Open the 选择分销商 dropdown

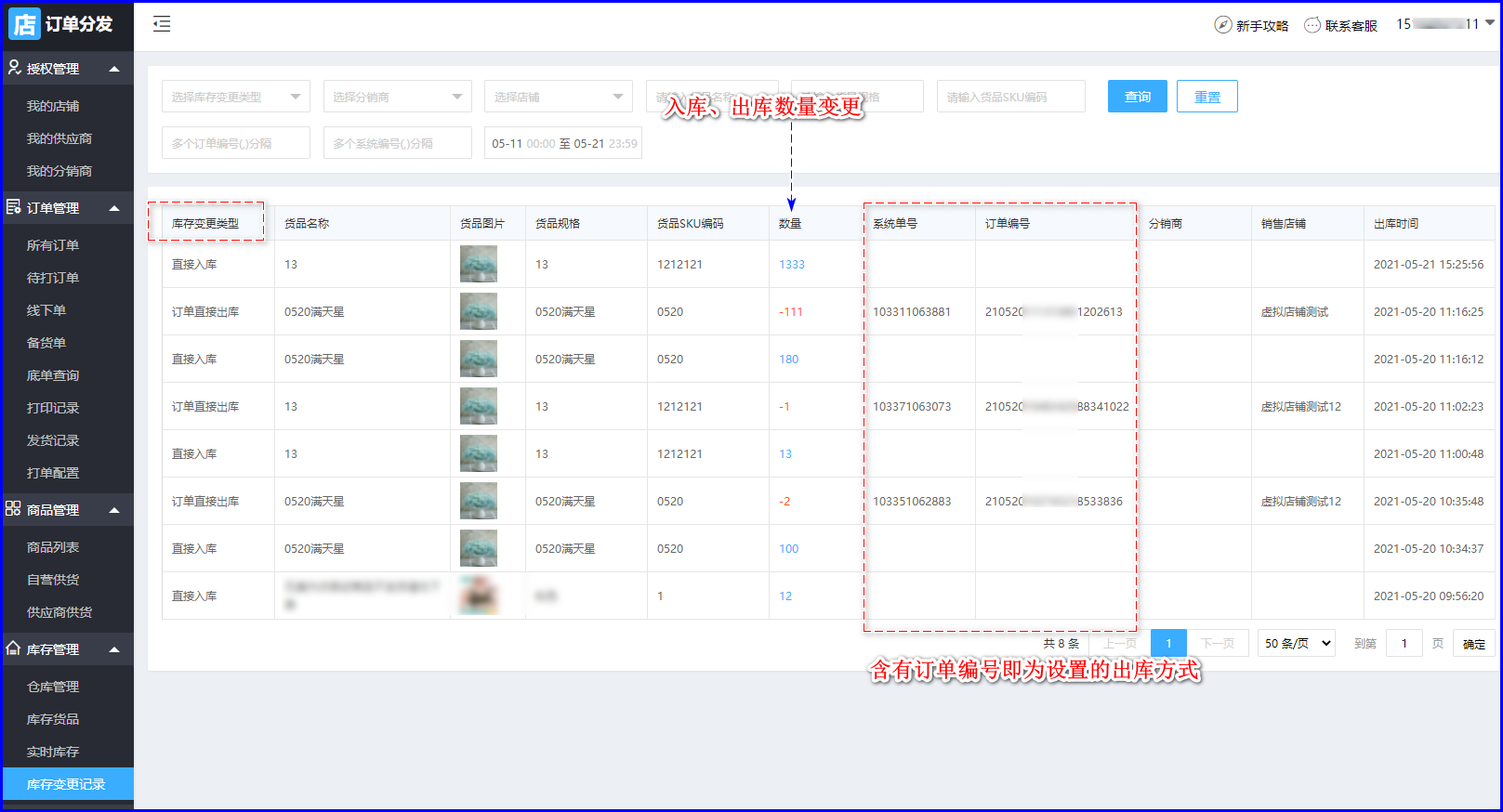click(398, 97)
